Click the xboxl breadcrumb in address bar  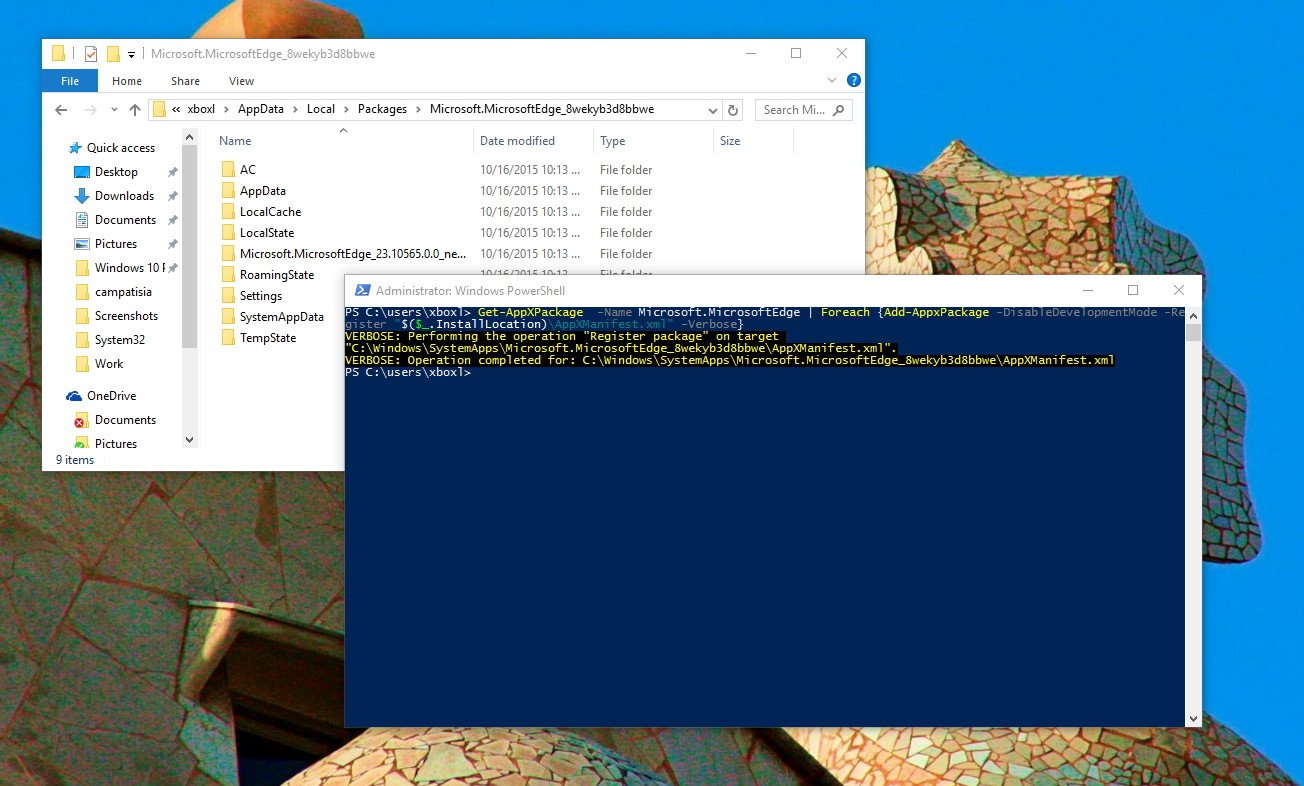(201, 109)
